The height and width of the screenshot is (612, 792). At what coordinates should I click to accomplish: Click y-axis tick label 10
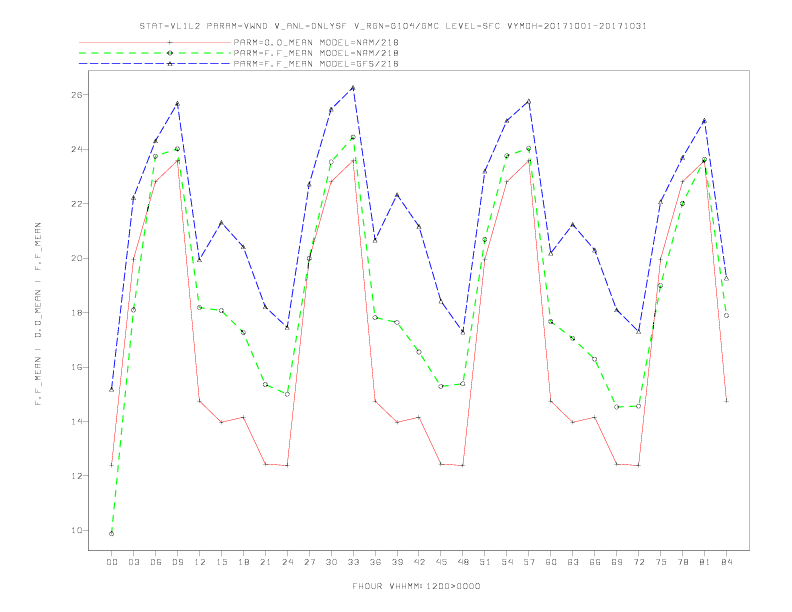pos(77,531)
